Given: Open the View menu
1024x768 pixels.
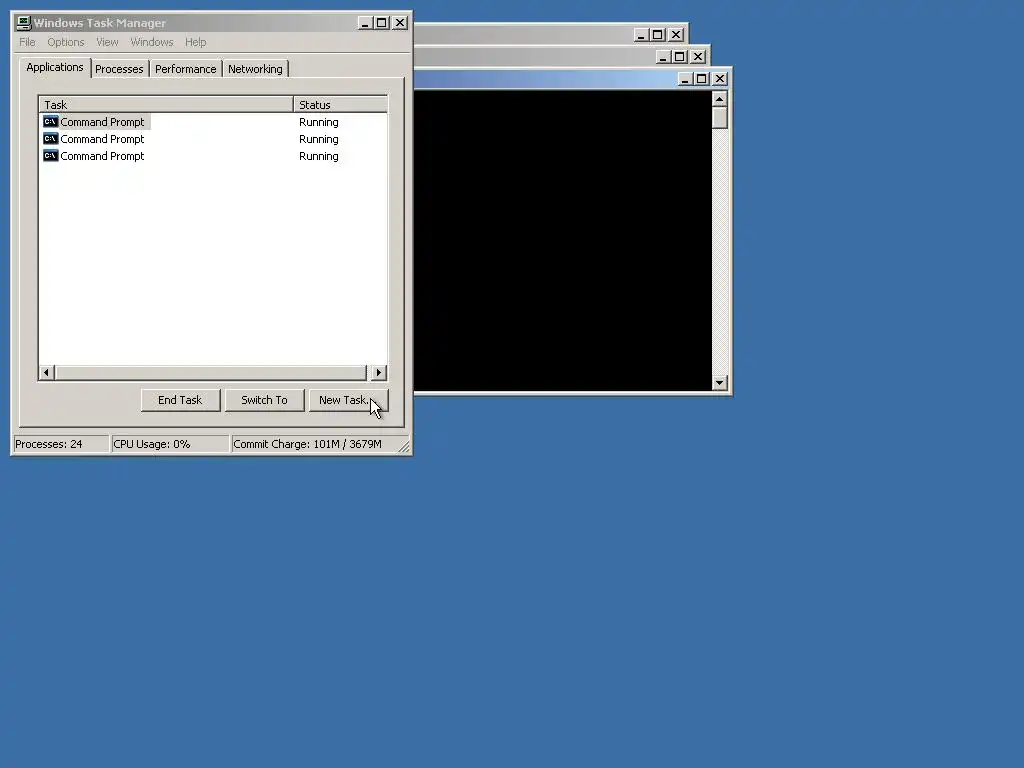Looking at the screenshot, I should tap(107, 42).
